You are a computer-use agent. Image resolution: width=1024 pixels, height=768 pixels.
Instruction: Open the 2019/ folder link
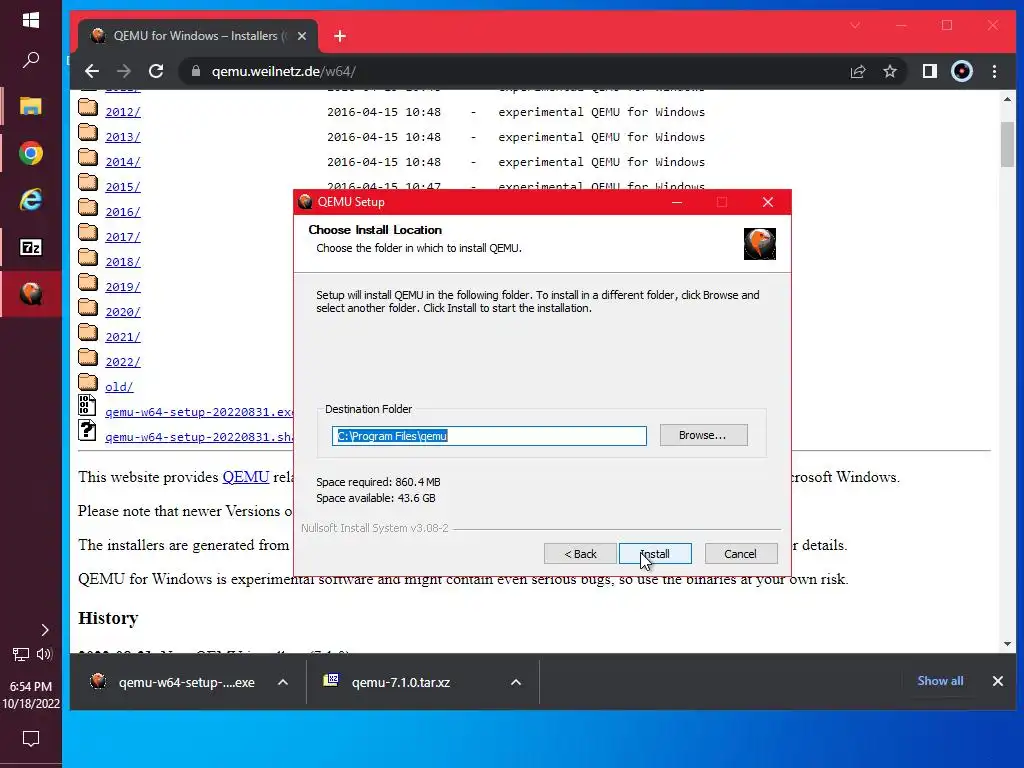point(123,287)
